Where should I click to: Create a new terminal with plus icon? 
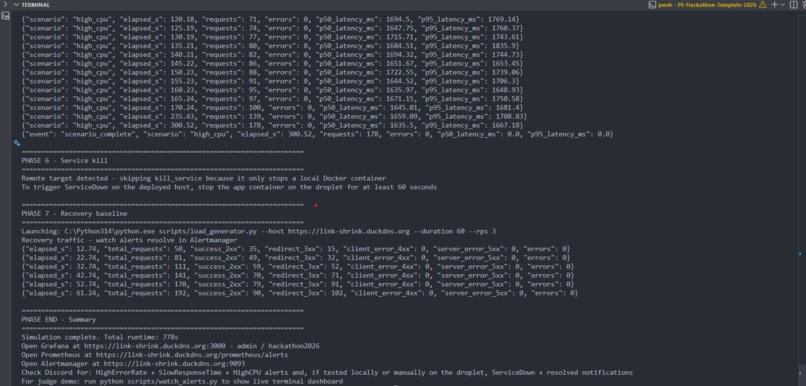775,5
